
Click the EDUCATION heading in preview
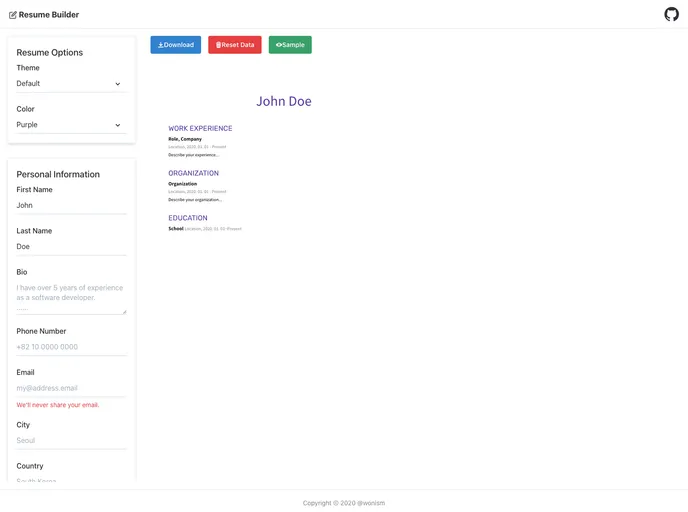(188, 218)
